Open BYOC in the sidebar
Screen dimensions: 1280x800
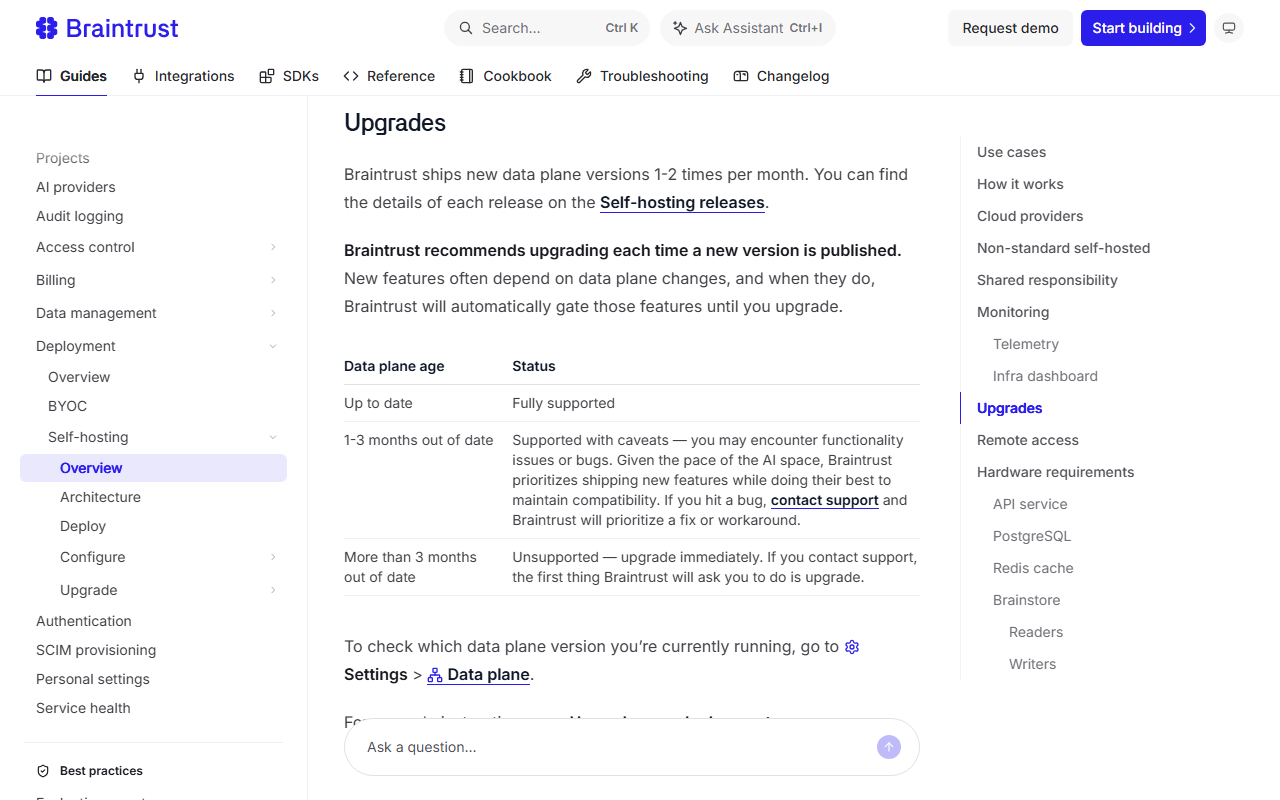click(67, 406)
